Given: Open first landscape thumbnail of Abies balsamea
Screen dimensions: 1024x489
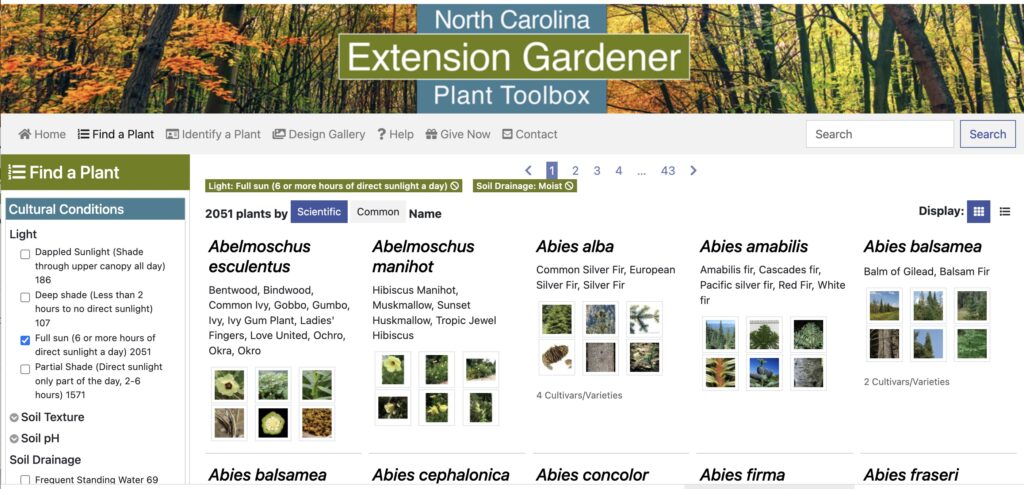Looking at the screenshot, I should (x=884, y=306).
